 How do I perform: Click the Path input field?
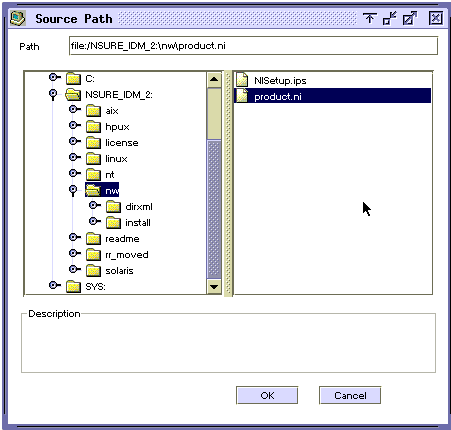pos(253,46)
